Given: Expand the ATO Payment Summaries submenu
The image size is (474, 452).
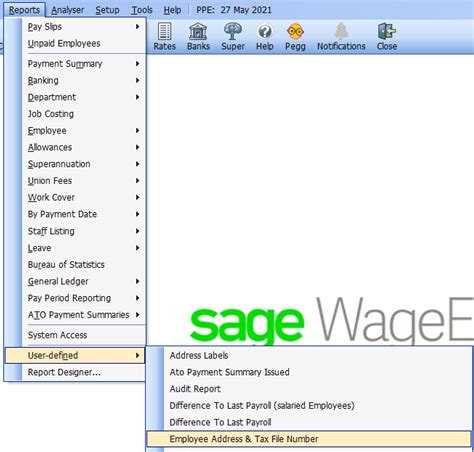Looking at the screenshot, I should (84, 315).
